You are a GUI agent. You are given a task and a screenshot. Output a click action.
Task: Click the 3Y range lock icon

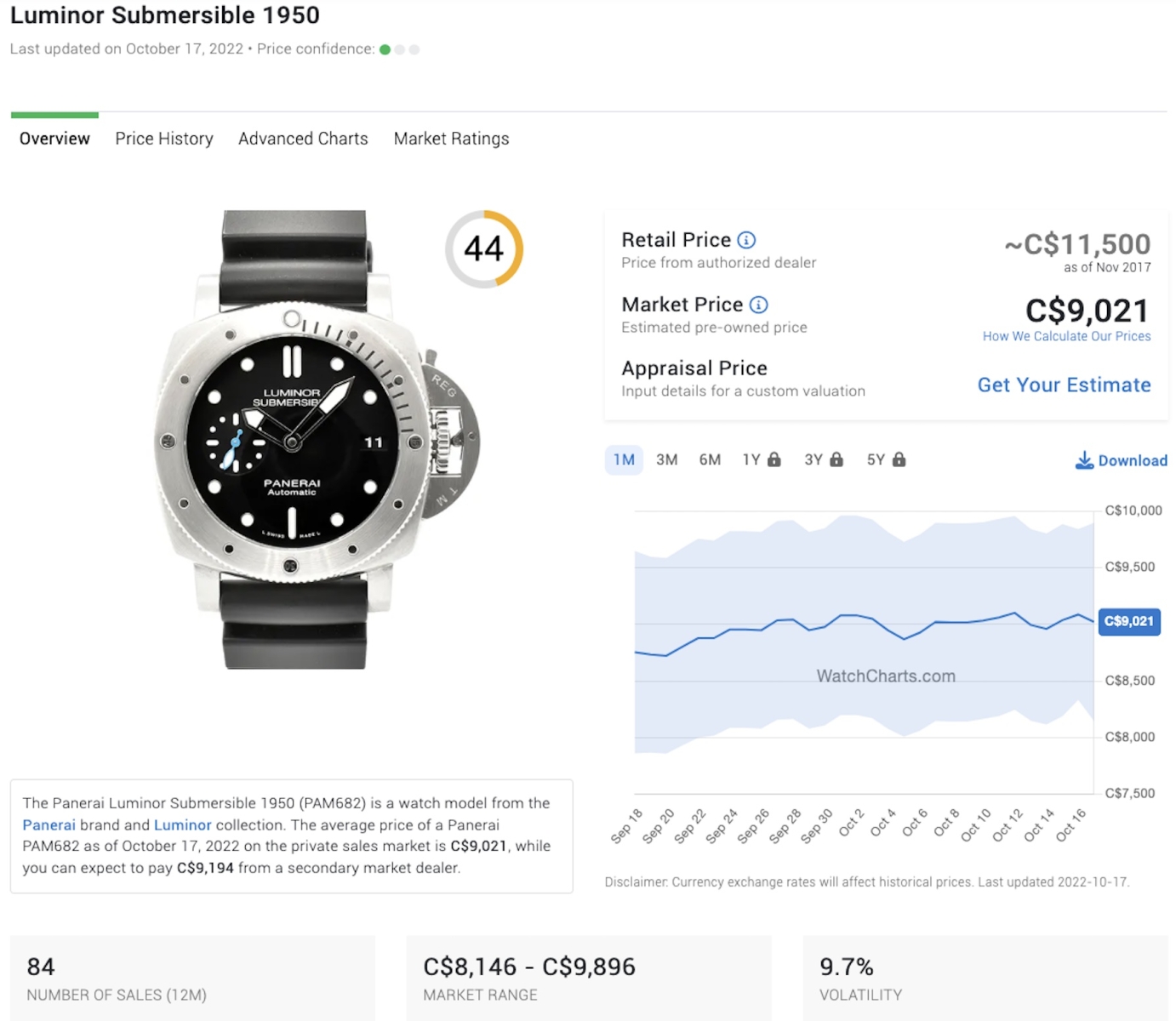(836, 459)
